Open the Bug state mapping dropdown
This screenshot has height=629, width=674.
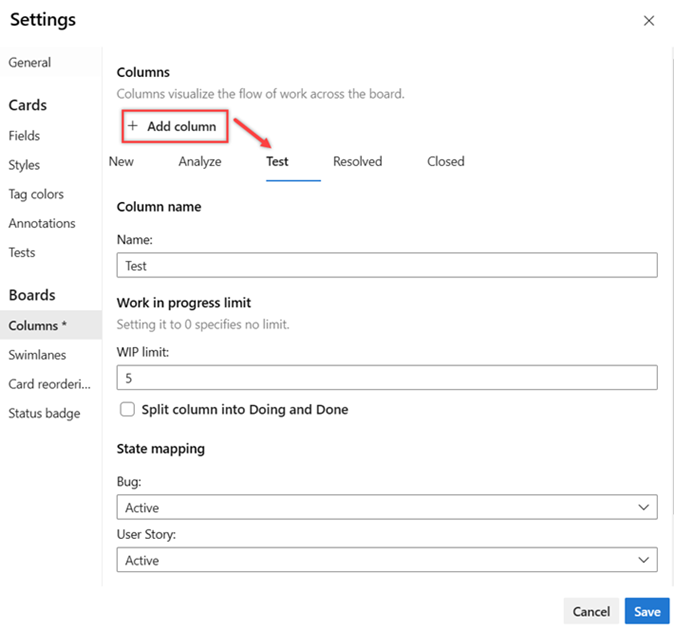[x=386, y=508]
